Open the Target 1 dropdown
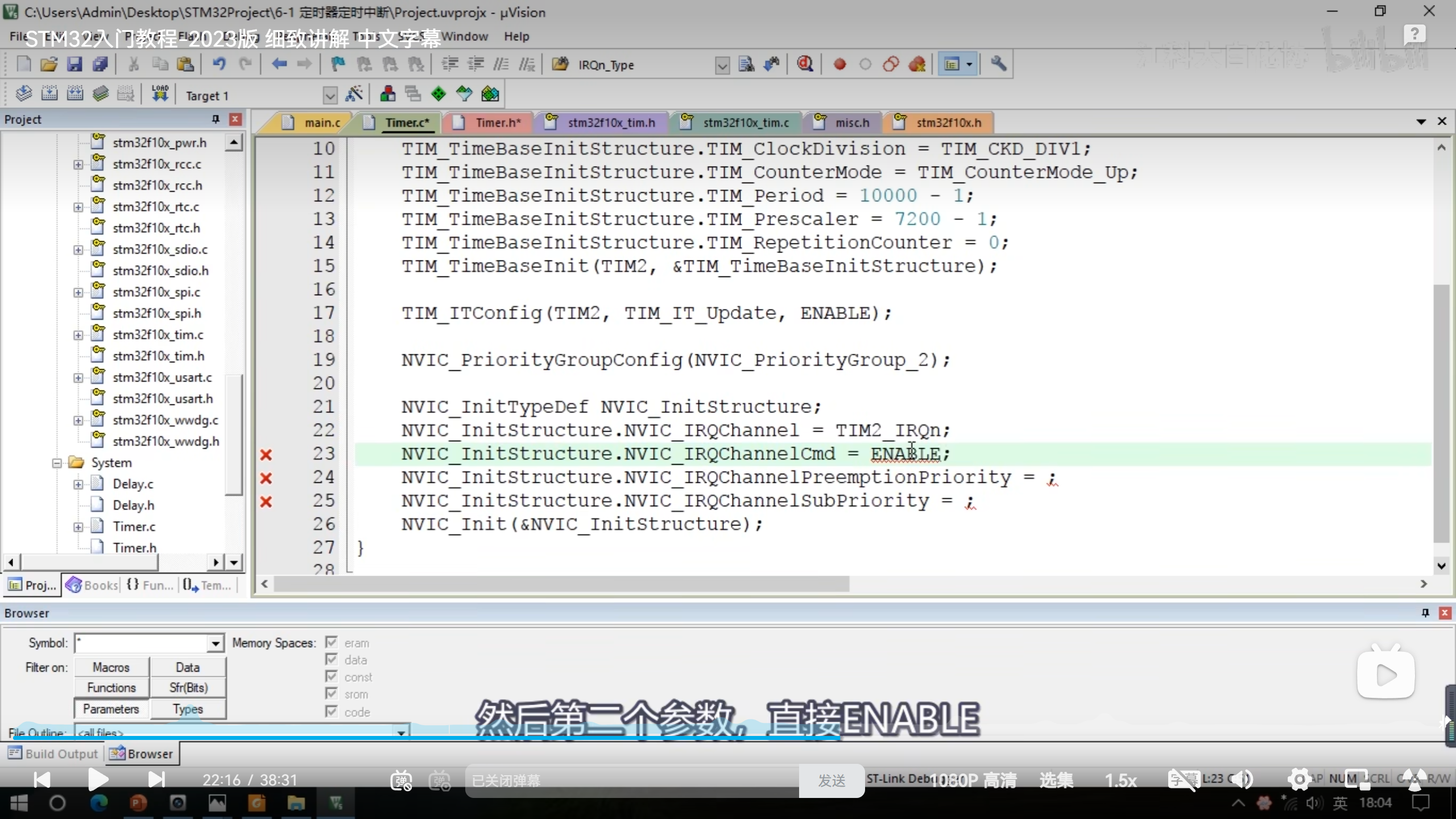The height and width of the screenshot is (819, 1456). coord(330,96)
